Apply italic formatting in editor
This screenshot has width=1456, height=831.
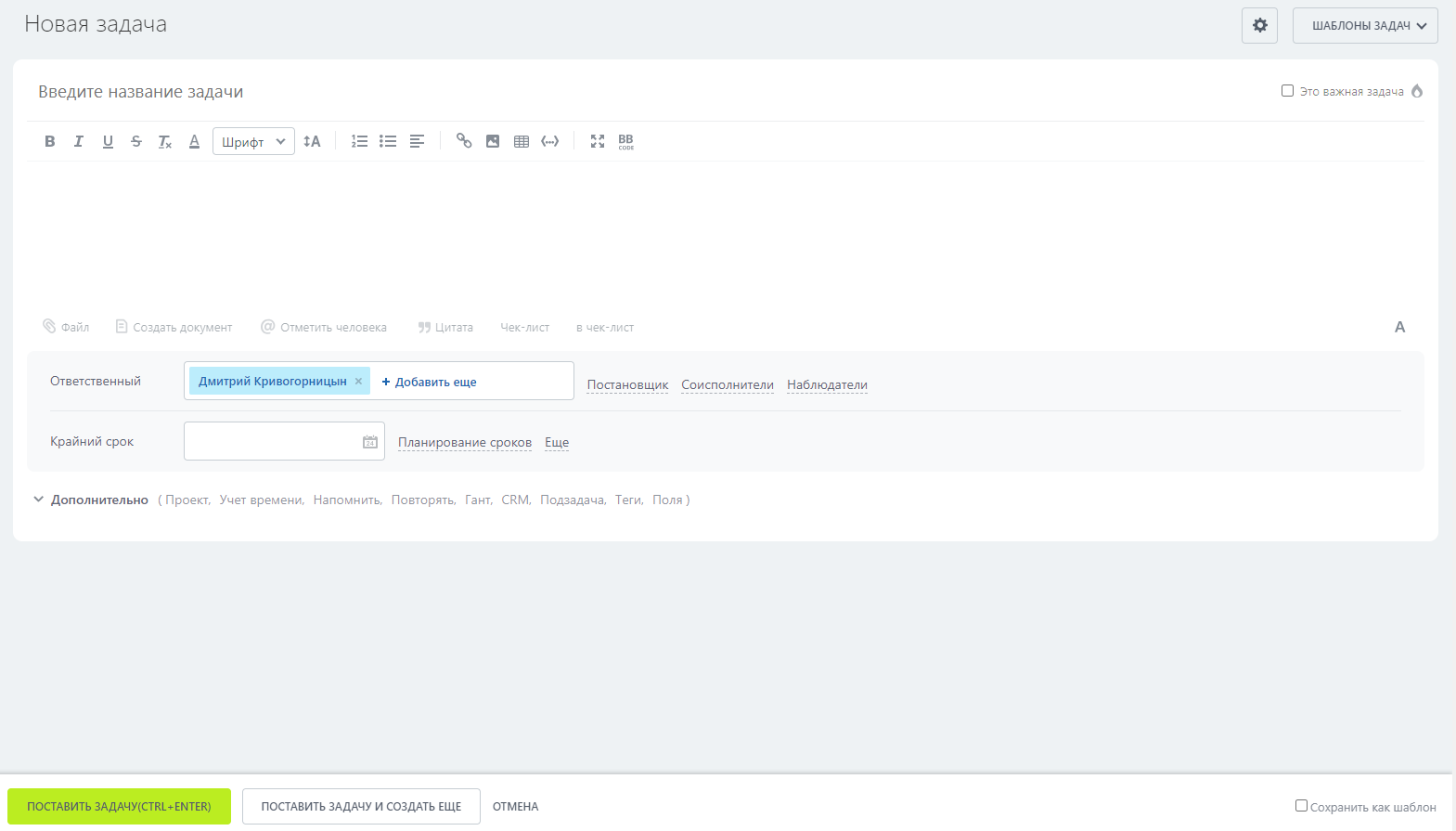pos(79,141)
